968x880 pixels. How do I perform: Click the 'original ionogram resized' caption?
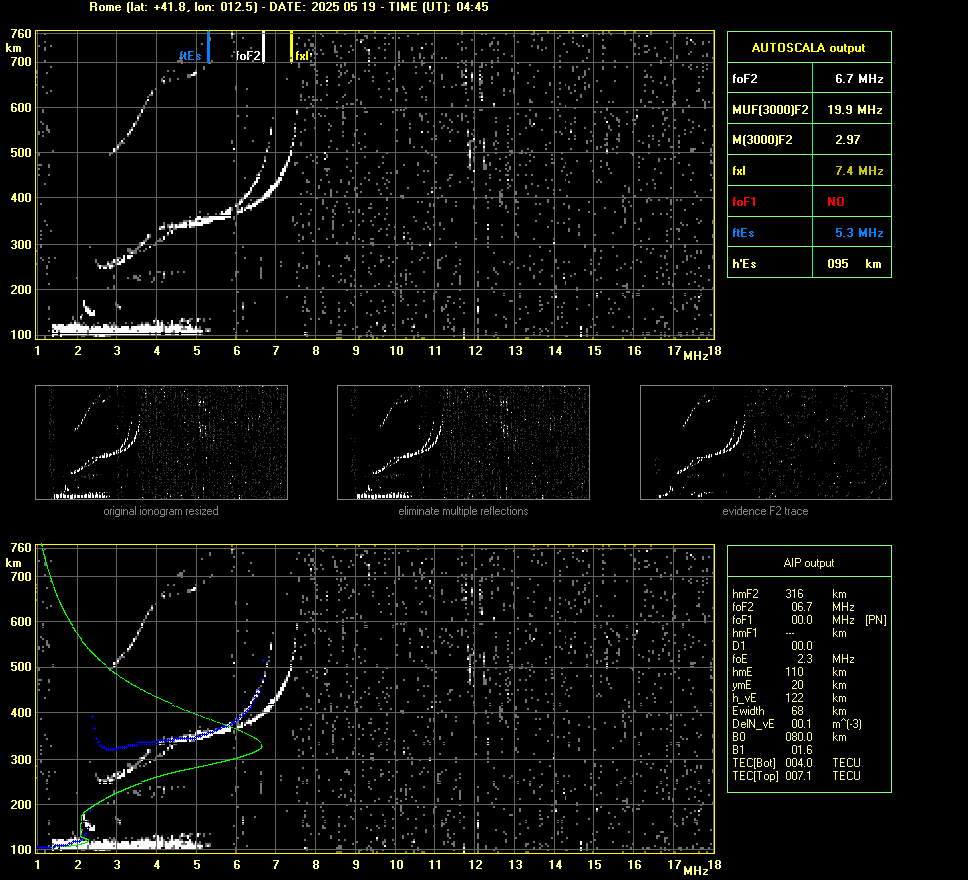[x=161, y=511]
